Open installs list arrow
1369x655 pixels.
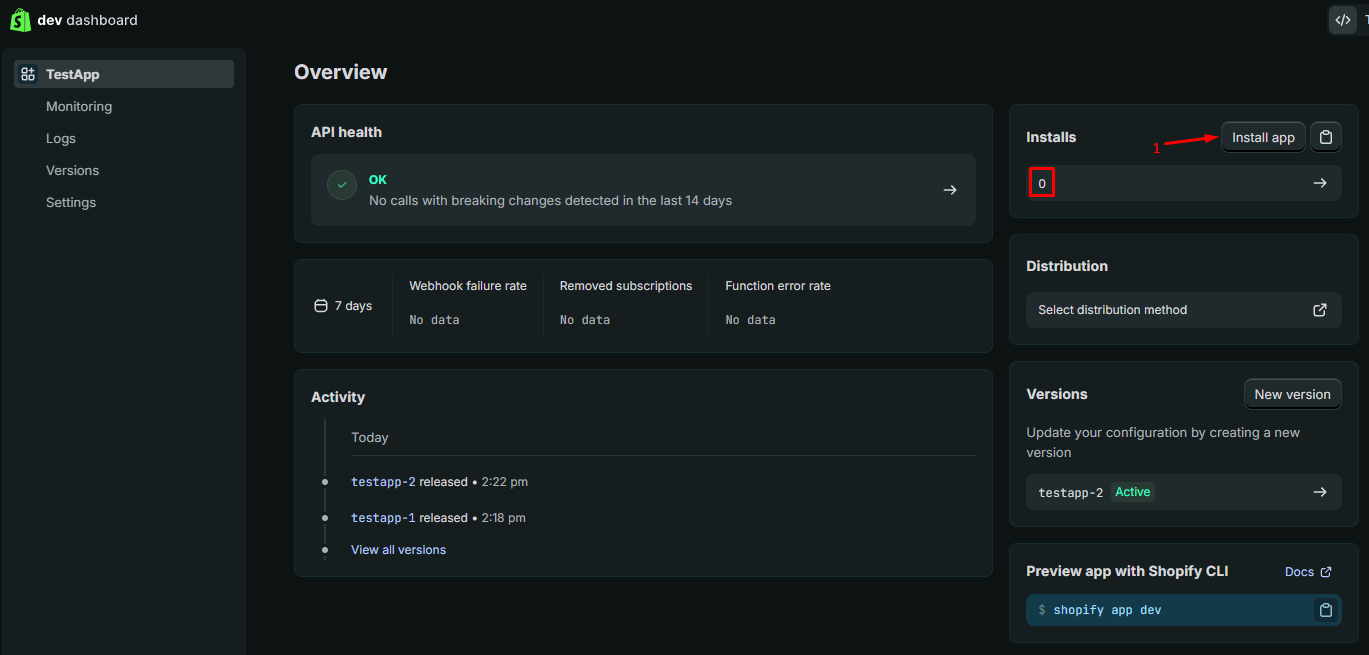[1320, 183]
